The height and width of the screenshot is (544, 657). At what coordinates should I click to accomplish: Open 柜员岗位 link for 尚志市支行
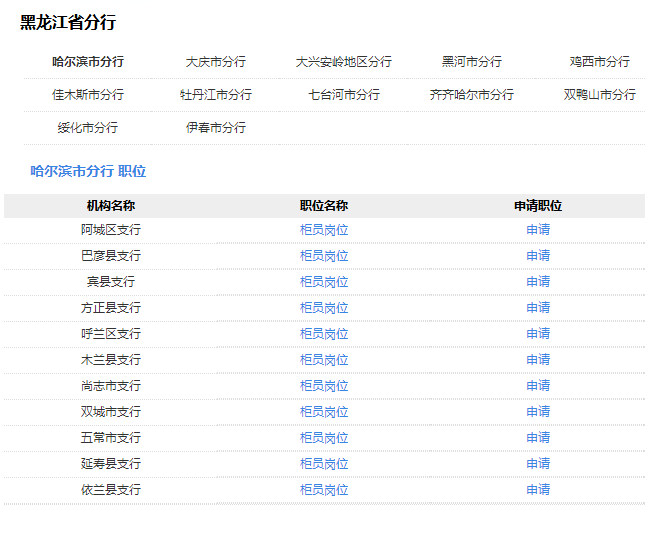324,386
